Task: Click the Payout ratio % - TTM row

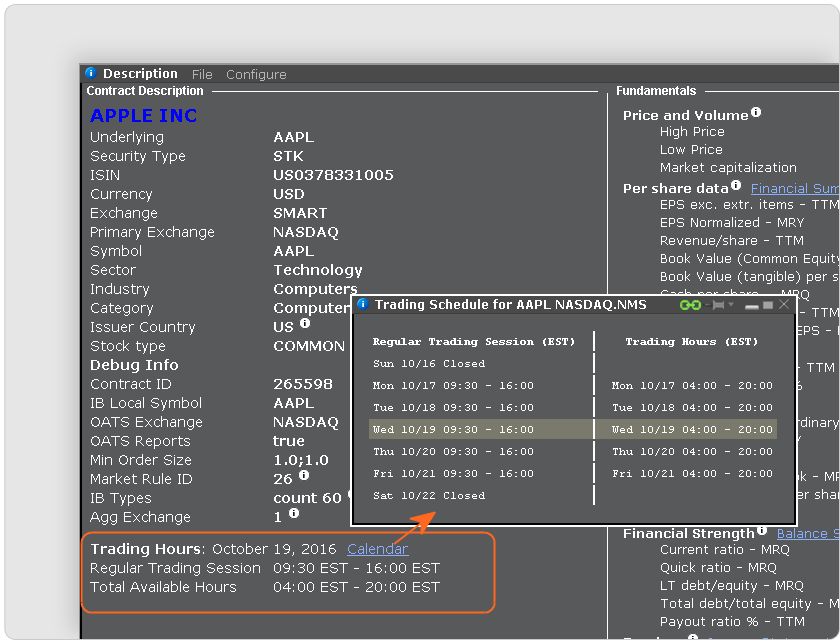Action: [x=732, y=622]
